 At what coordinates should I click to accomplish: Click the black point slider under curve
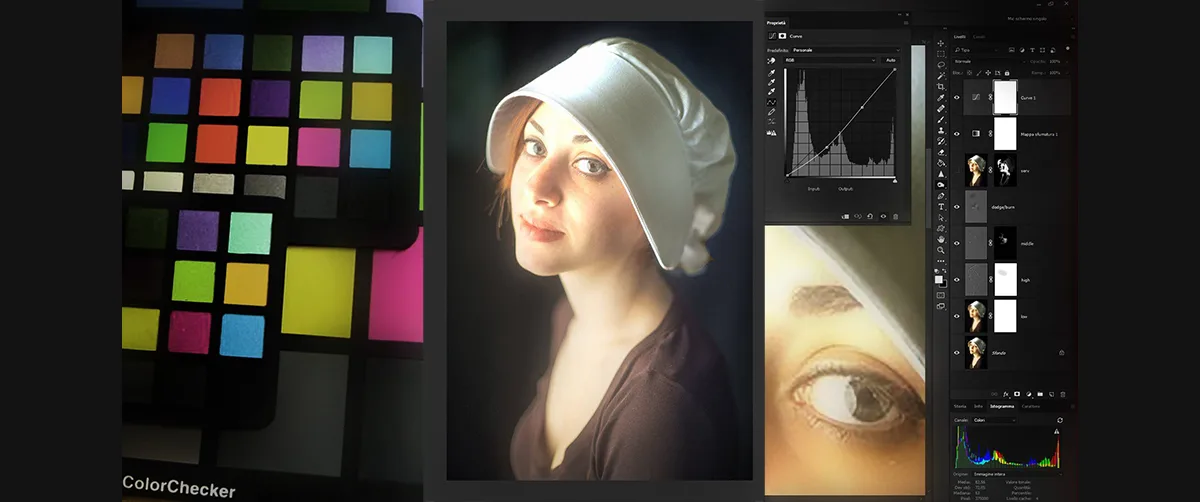click(787, 181)
